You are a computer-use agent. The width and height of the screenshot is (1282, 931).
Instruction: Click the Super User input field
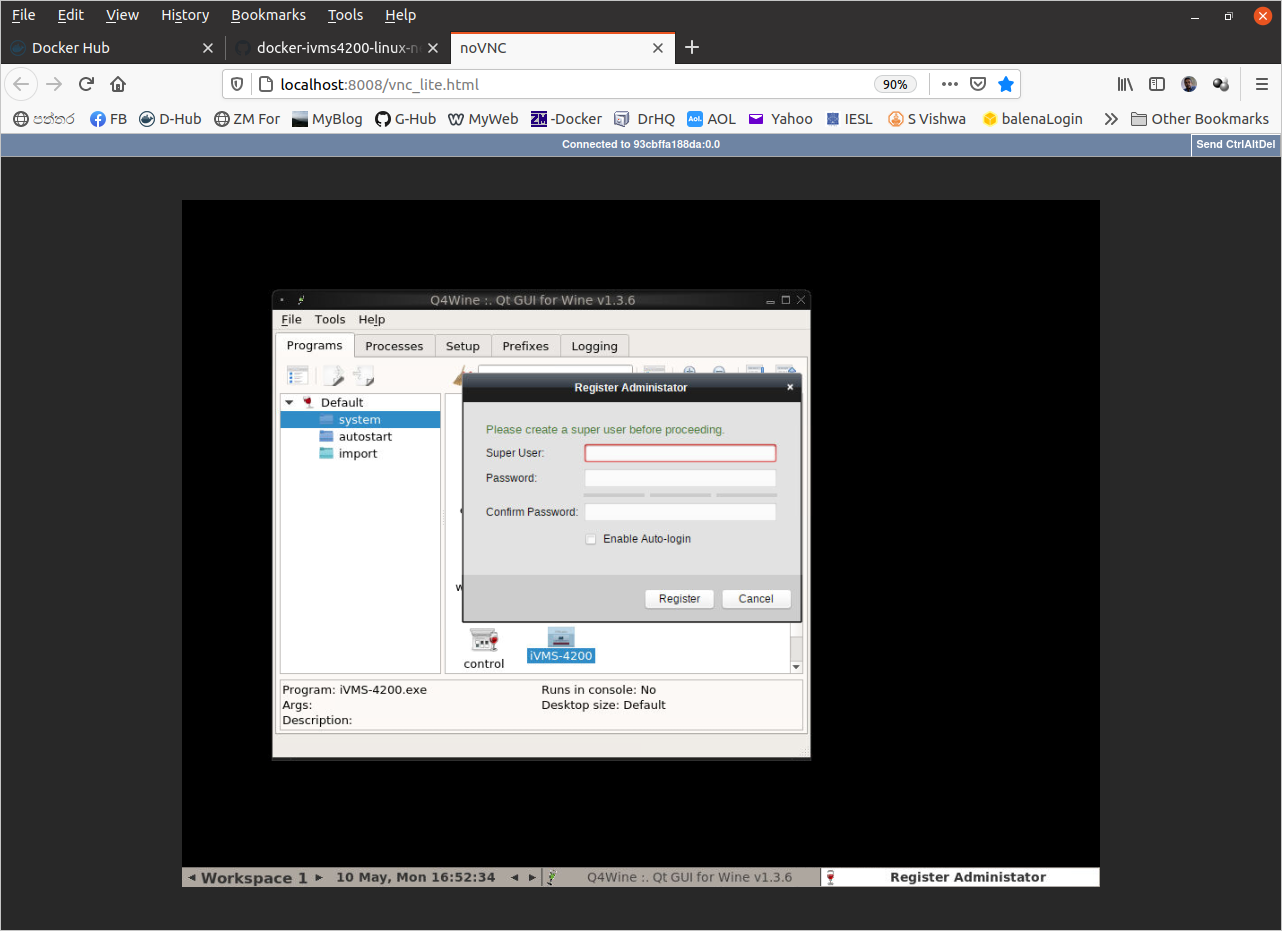click(x=680, y=453)
